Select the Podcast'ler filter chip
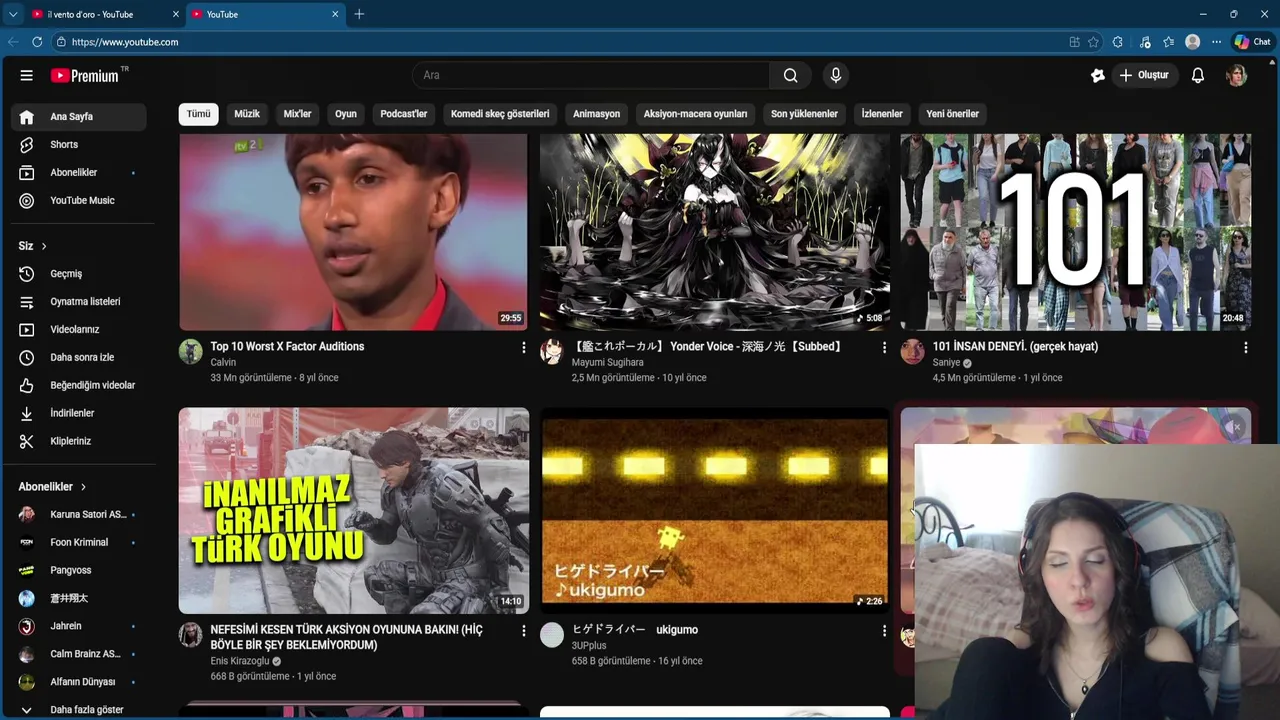Viewport: 1280px width, 720px height. pyautogui.click(x=404, y=114)
